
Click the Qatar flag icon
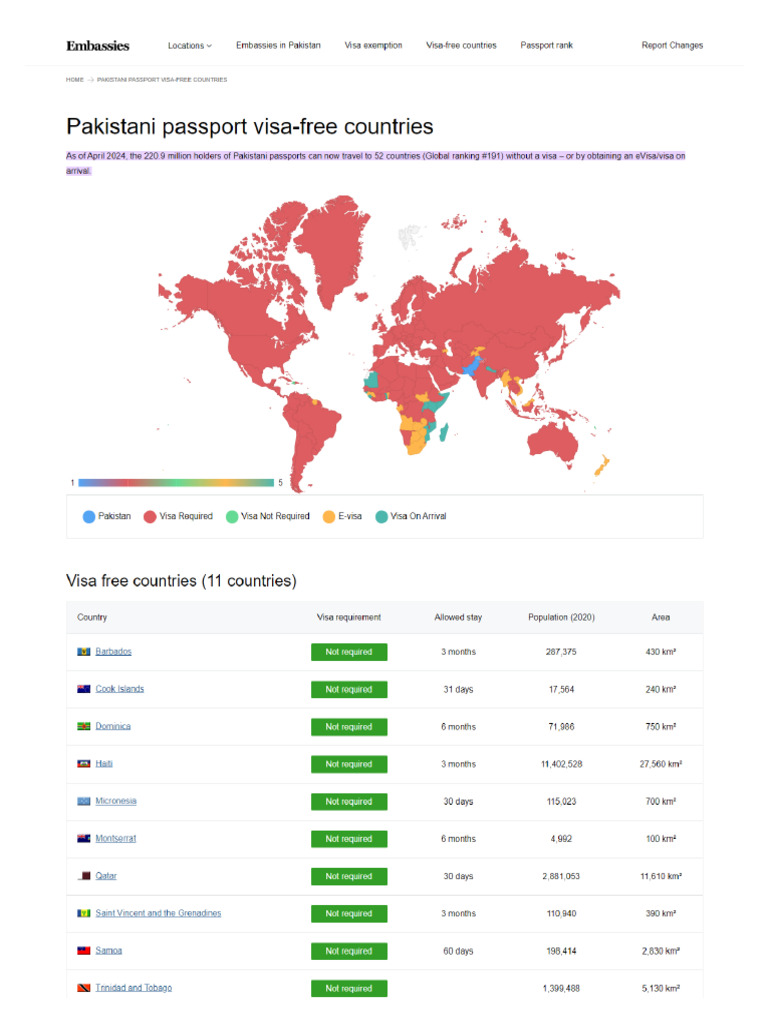pos(84,876)
